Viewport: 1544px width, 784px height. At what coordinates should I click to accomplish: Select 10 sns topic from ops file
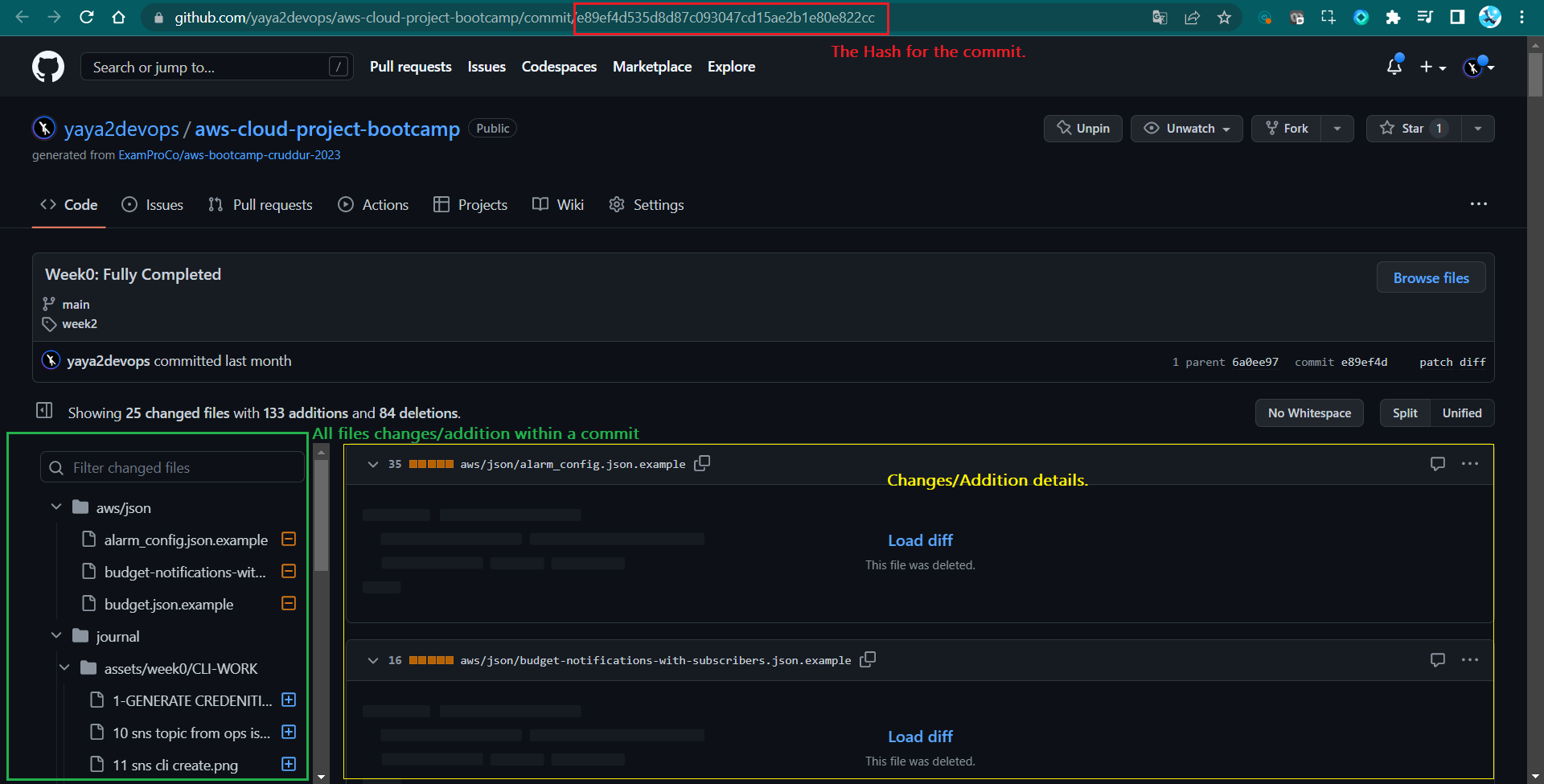coord(191,733)
